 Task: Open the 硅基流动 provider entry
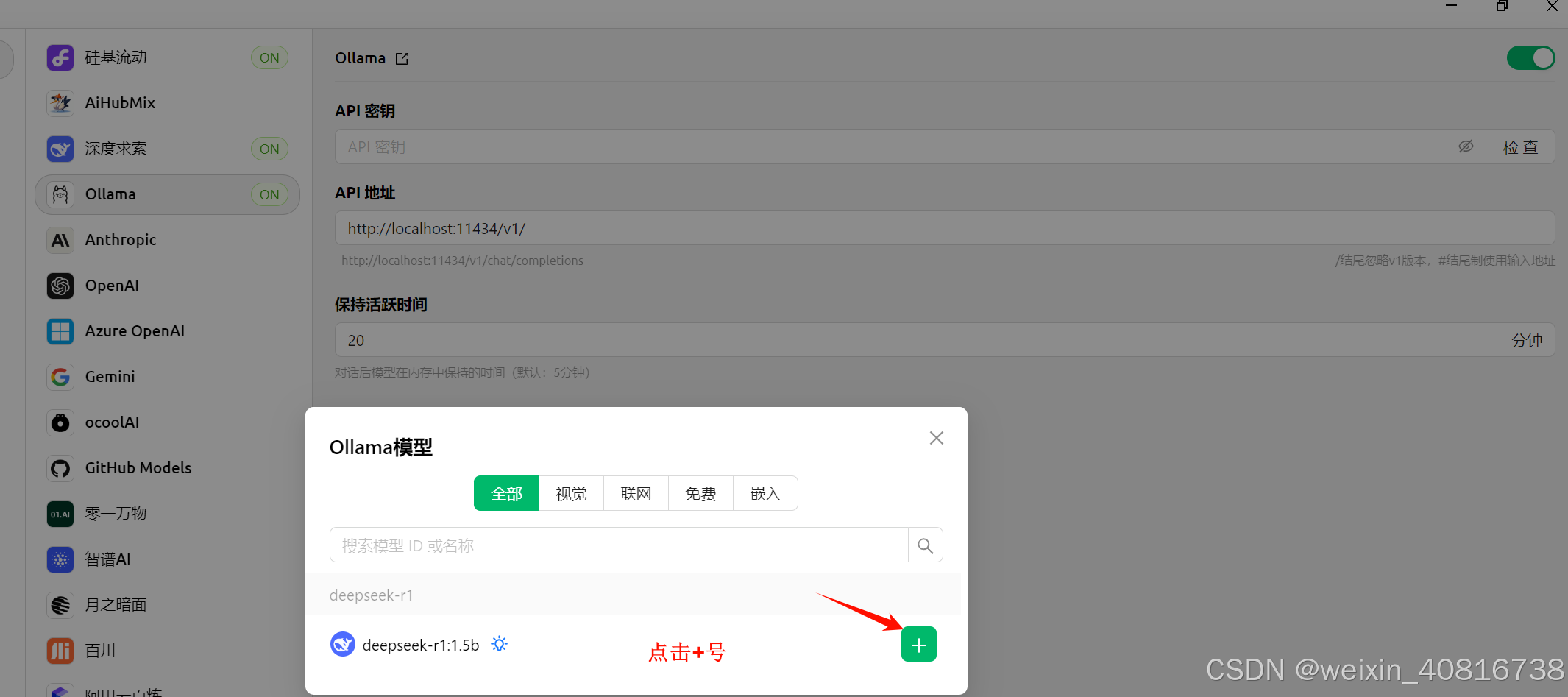point(167,57)
